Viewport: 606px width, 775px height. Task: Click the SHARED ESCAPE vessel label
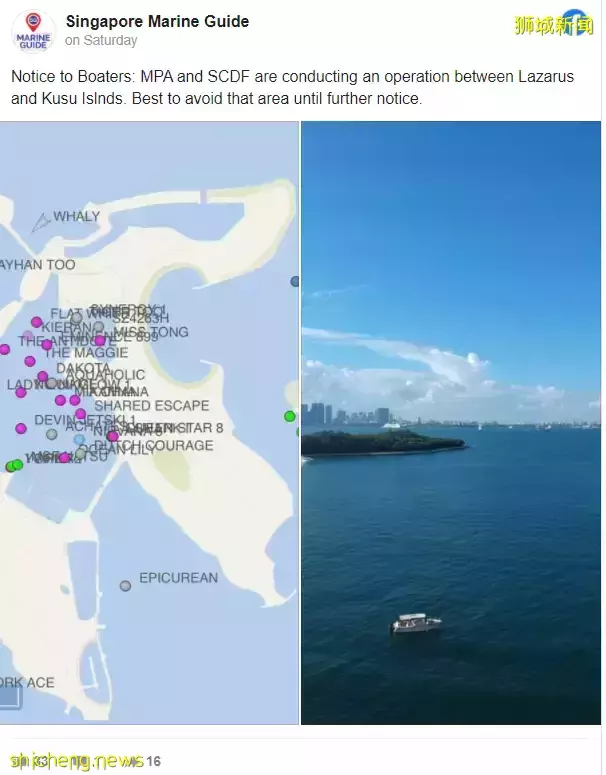(x=152, y=406)
